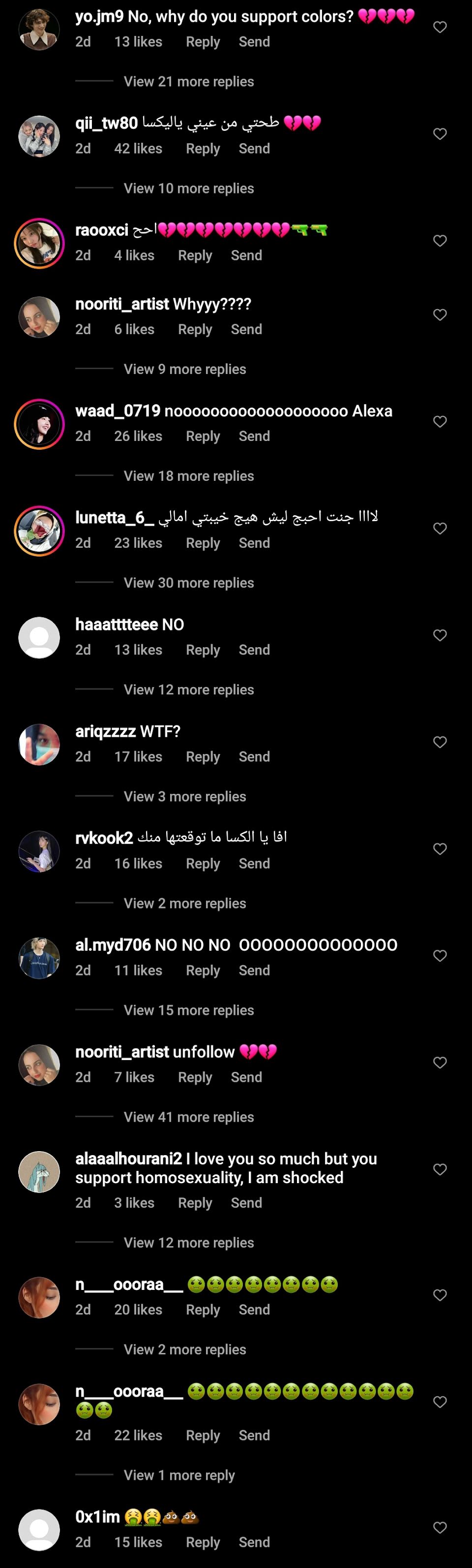The height and width of the screenshot is (1568, 472).
Task: Tap heart next to ariqzzzz 'WTF?' comment
Action: (440, 741)
